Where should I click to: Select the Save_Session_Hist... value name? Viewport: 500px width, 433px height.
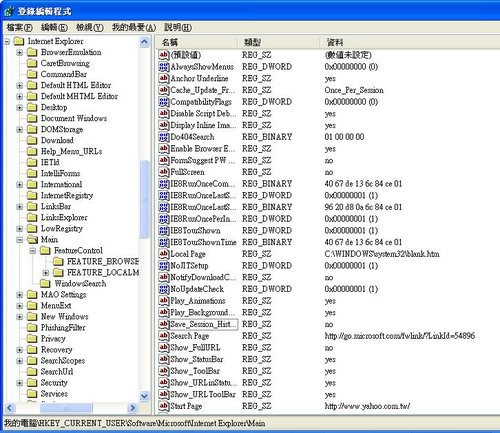[203, 324]
